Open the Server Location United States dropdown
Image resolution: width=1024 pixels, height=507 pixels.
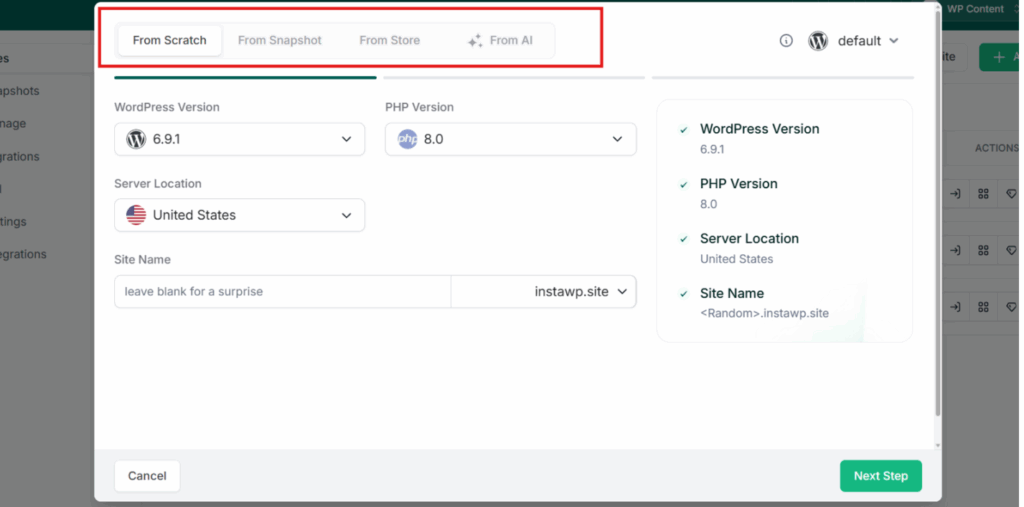coord(240,215)
